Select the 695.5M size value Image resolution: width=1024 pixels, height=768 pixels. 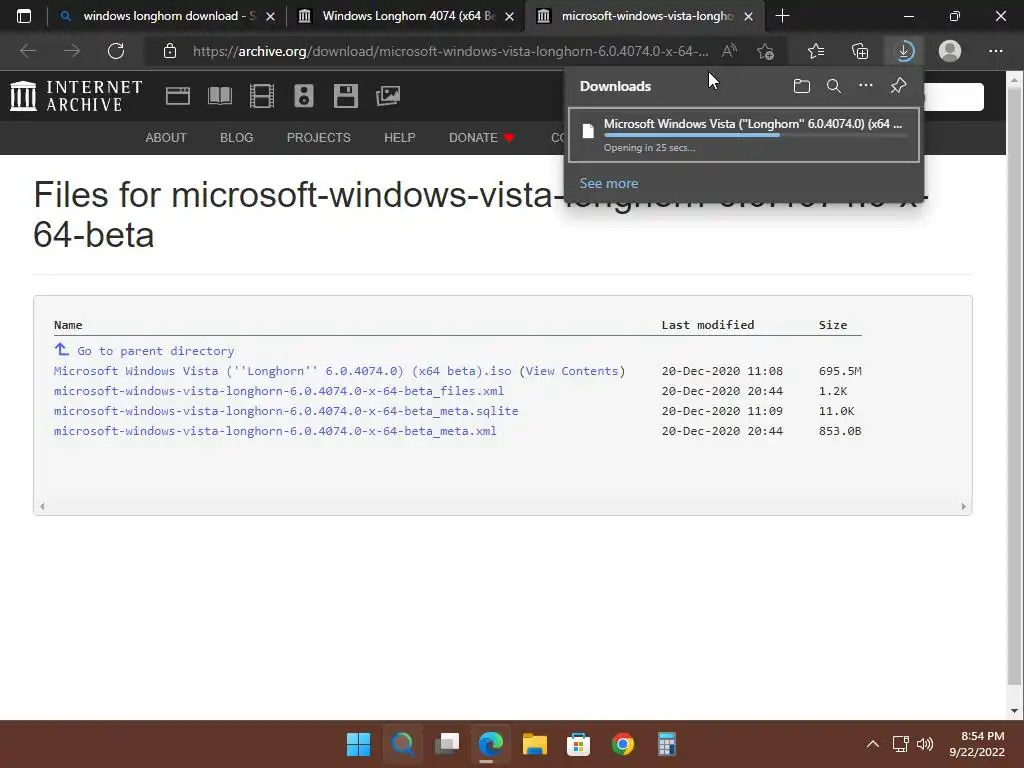click(840, 371)
